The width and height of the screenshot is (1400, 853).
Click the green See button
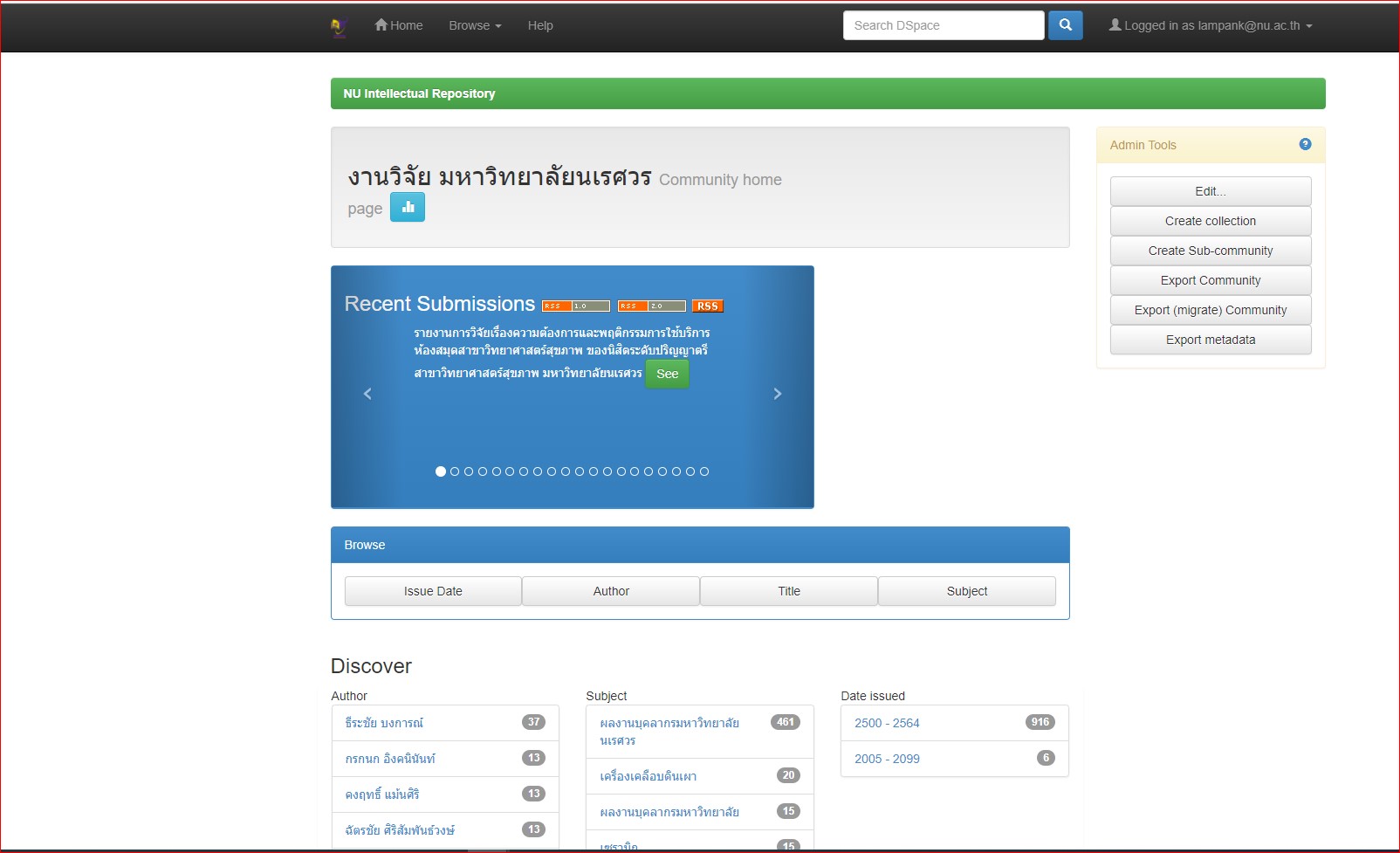coord(668,374)
